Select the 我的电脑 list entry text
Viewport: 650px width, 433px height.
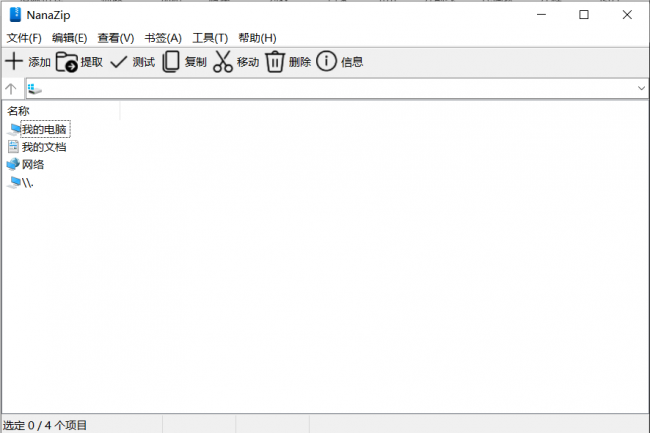[x=44, y=129]
